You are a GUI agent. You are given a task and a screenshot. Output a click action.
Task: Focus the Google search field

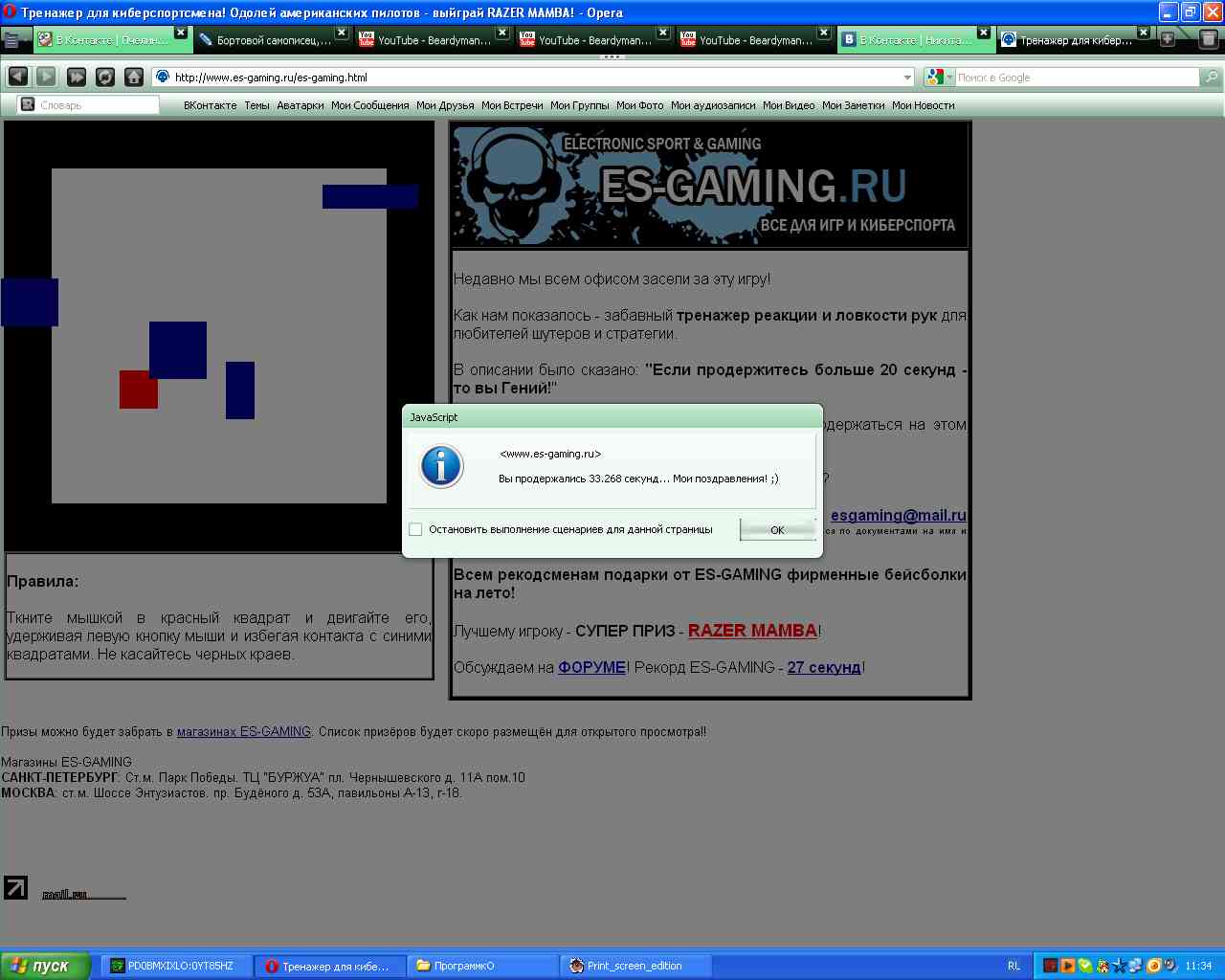coord(1078,78)
